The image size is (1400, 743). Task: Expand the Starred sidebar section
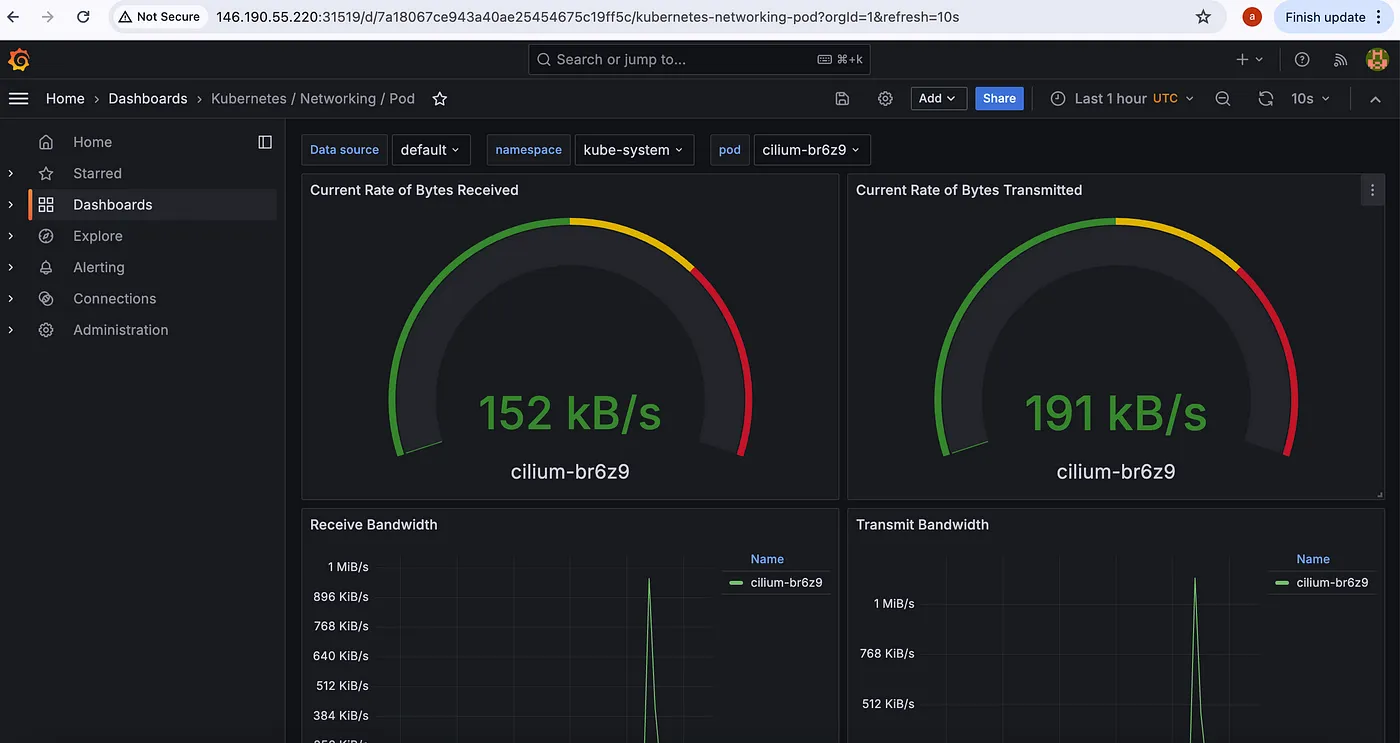click(11, 173)
